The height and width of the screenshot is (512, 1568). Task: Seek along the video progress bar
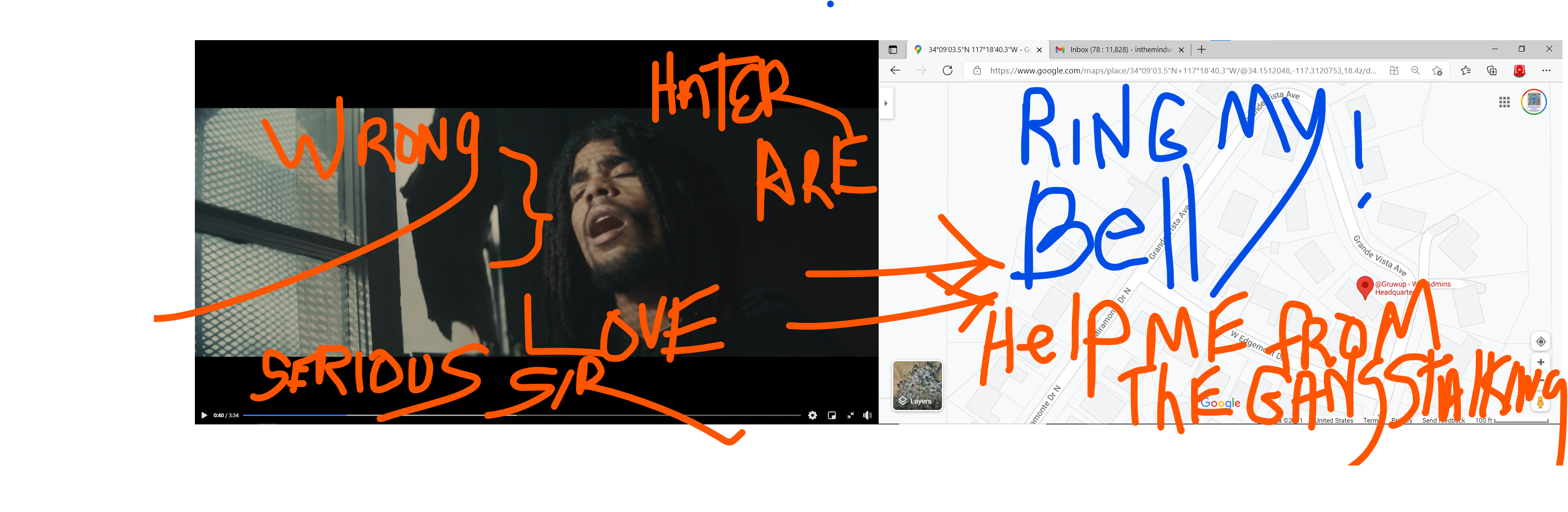tap(522, 415)
